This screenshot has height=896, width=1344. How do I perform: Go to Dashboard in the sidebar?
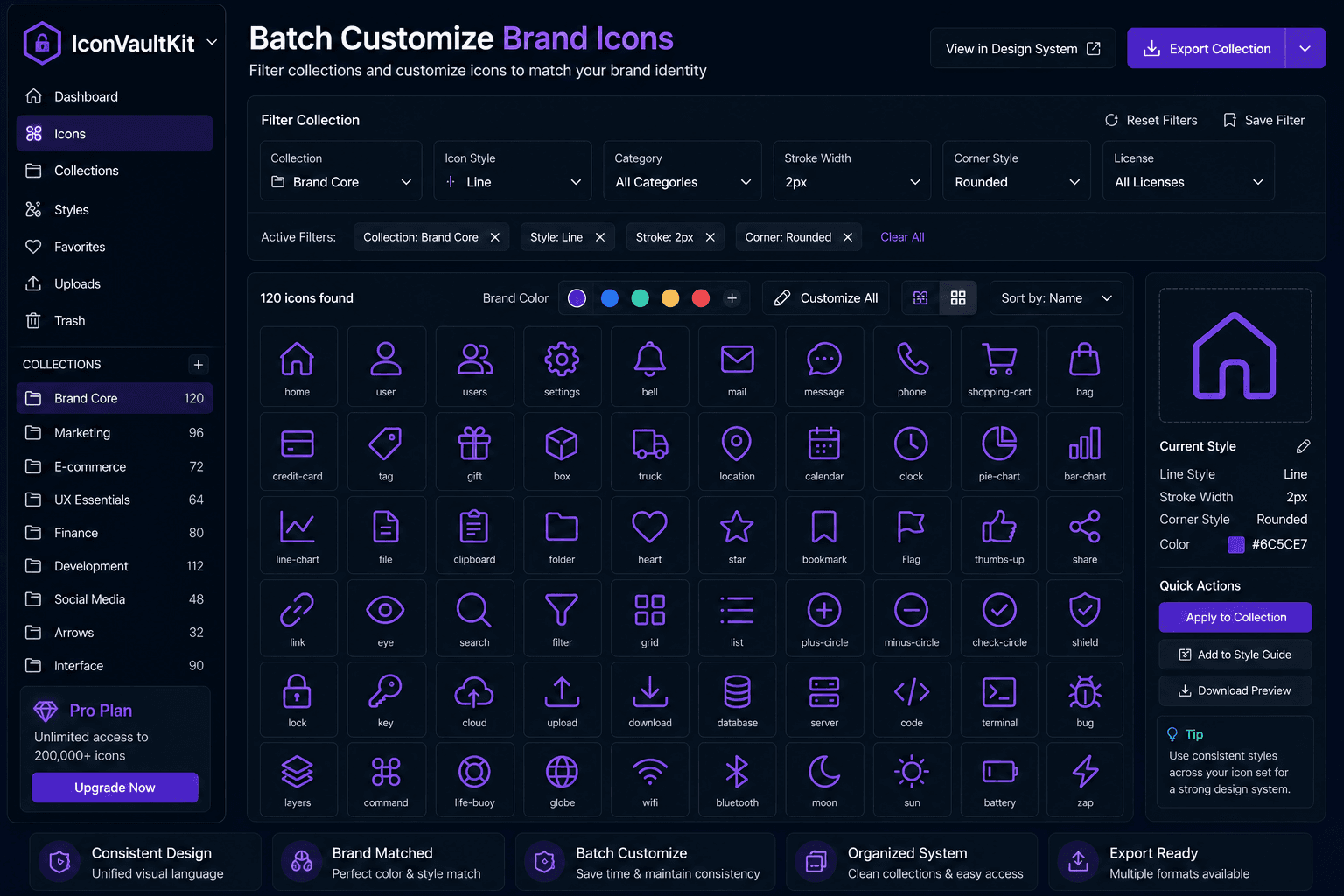tap(115, 96)
